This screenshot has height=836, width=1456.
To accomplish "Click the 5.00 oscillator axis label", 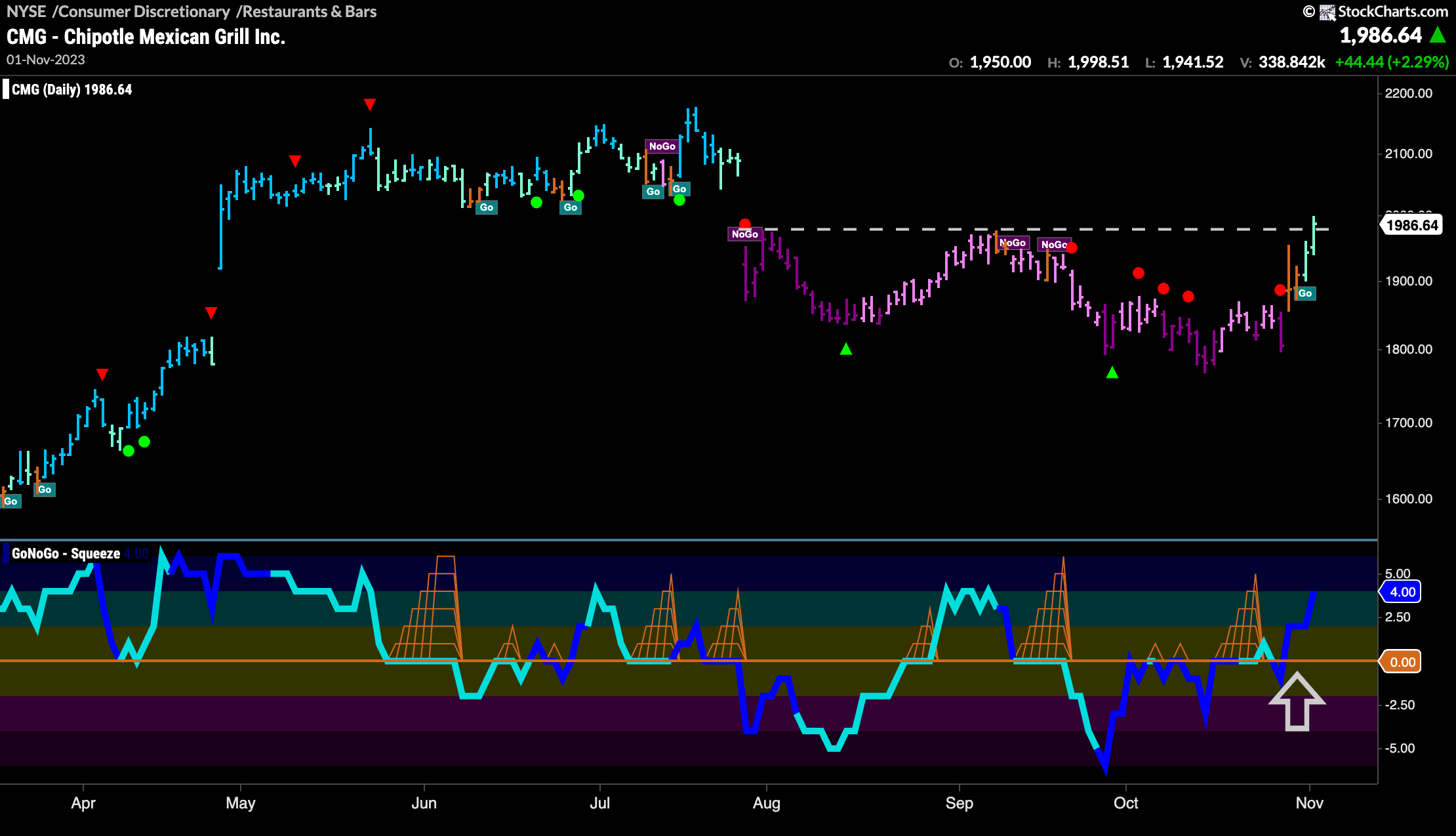I will coord(1397,574).
